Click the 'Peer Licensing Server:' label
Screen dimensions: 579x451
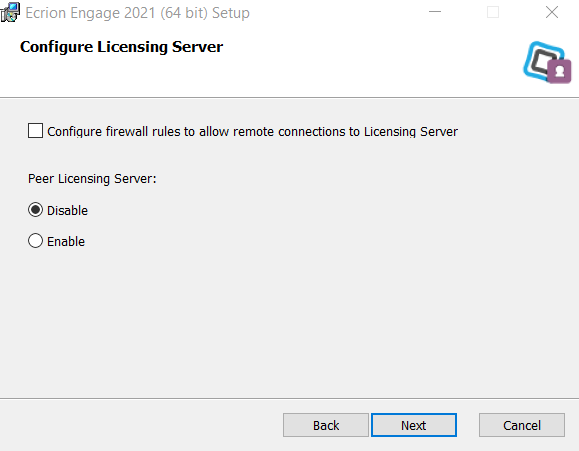pyautogui.click(x=92, y=179)
